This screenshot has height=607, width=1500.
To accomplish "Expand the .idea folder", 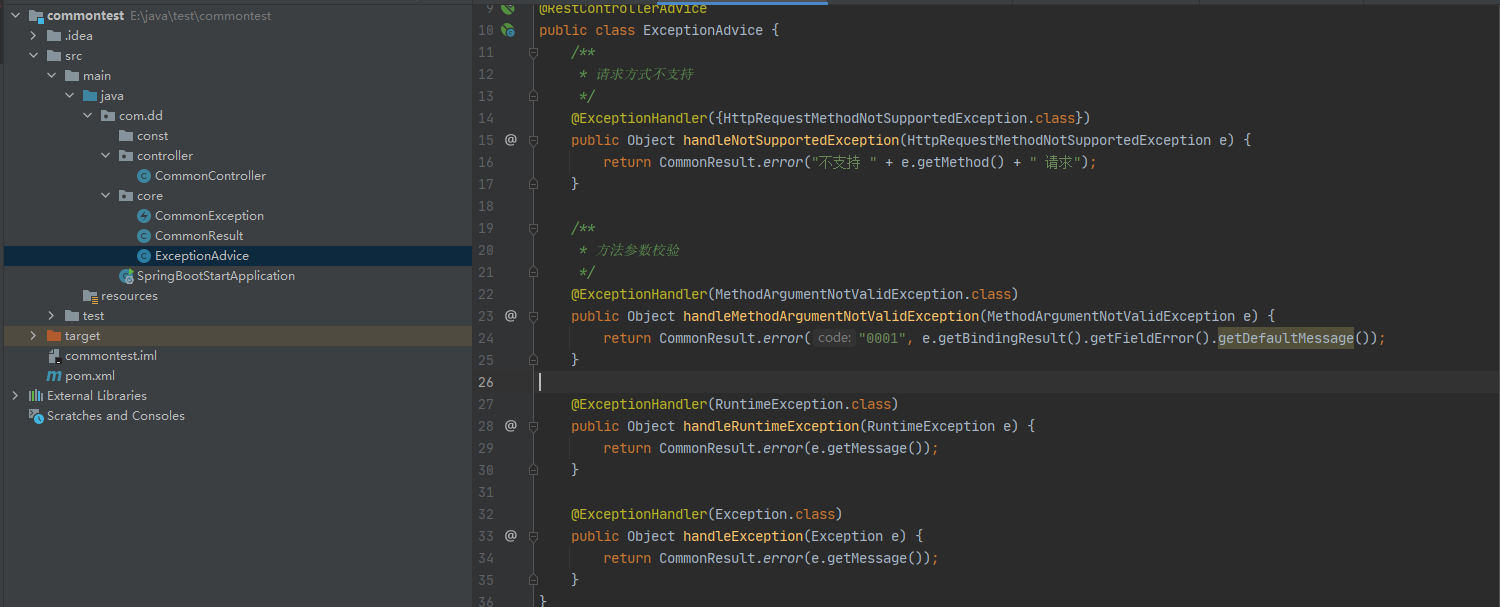I will coord(33,36).
